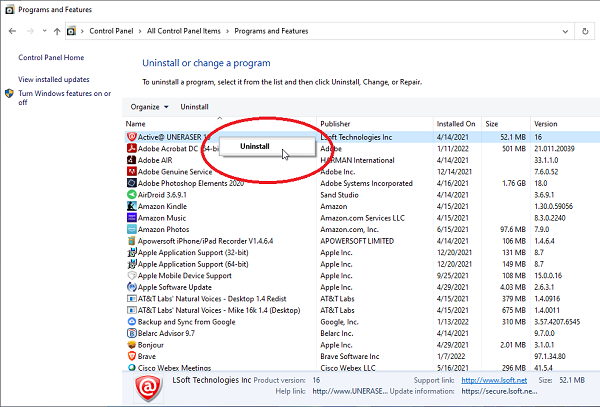Click AT&T Natural Voices Desktop 1.4 Redist icon
This screenshot has height=407, width=600.
pyautogui.click(x=132, y=299)
